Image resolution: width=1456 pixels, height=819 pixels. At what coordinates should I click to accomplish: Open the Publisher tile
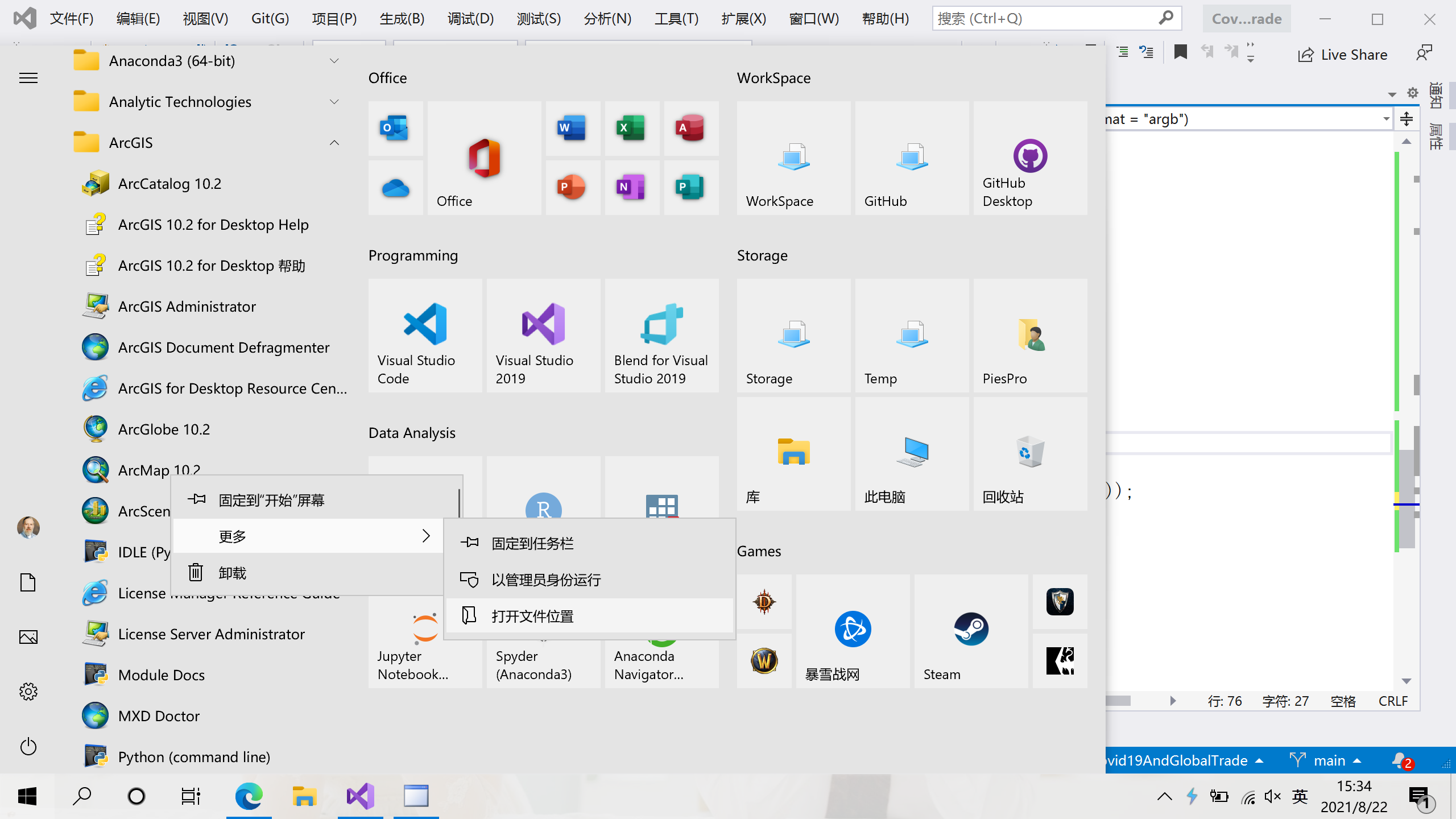click(x=691, y=188)
